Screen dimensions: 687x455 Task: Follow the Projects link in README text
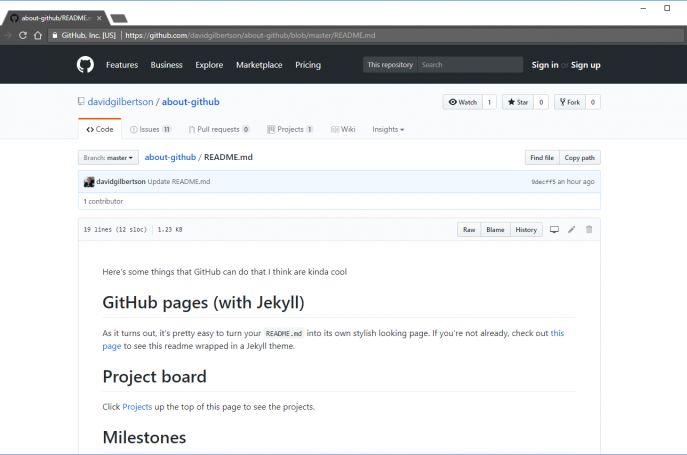click(x=137, y=407)
